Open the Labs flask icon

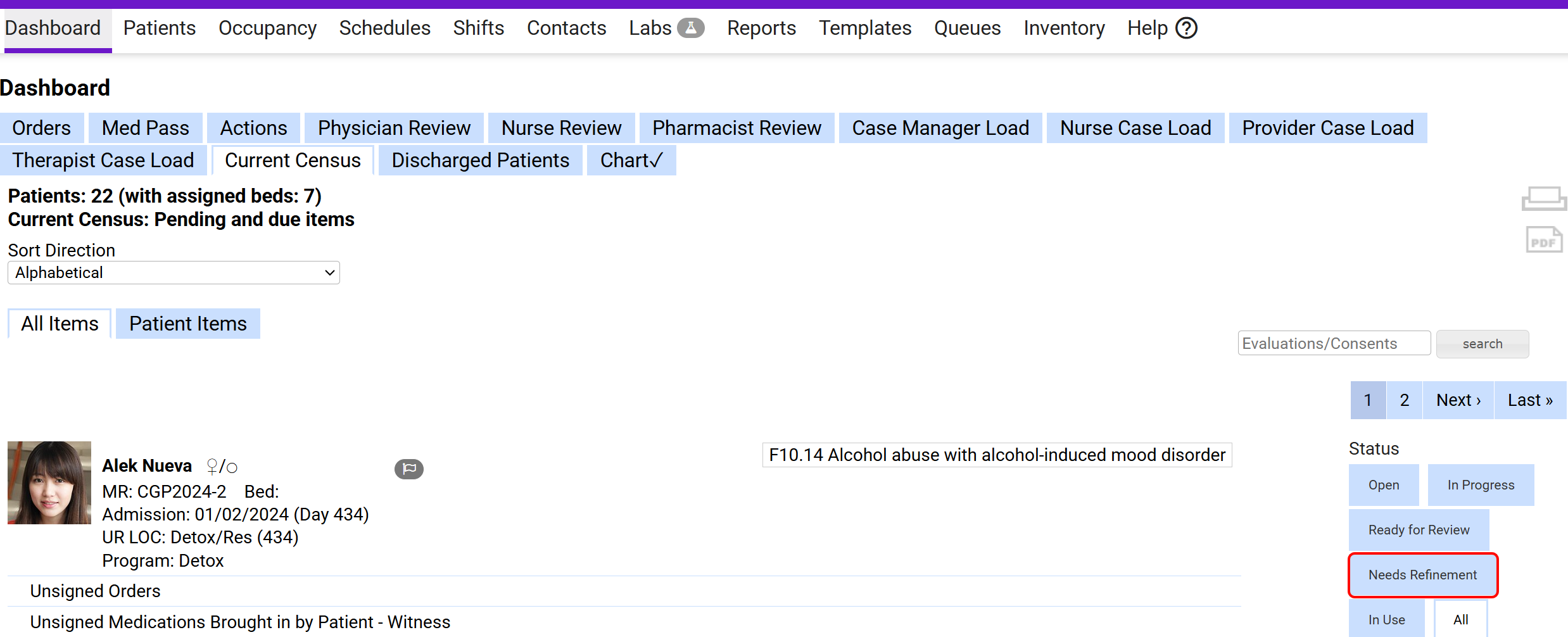coord(690,28)
